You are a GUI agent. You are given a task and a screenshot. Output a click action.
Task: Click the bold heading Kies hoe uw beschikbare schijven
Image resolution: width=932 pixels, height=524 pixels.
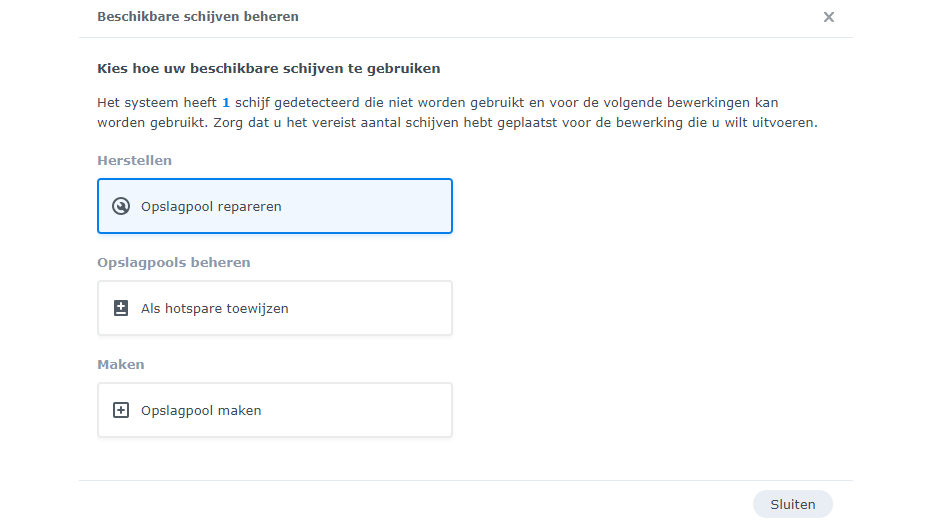click(269, 69)
